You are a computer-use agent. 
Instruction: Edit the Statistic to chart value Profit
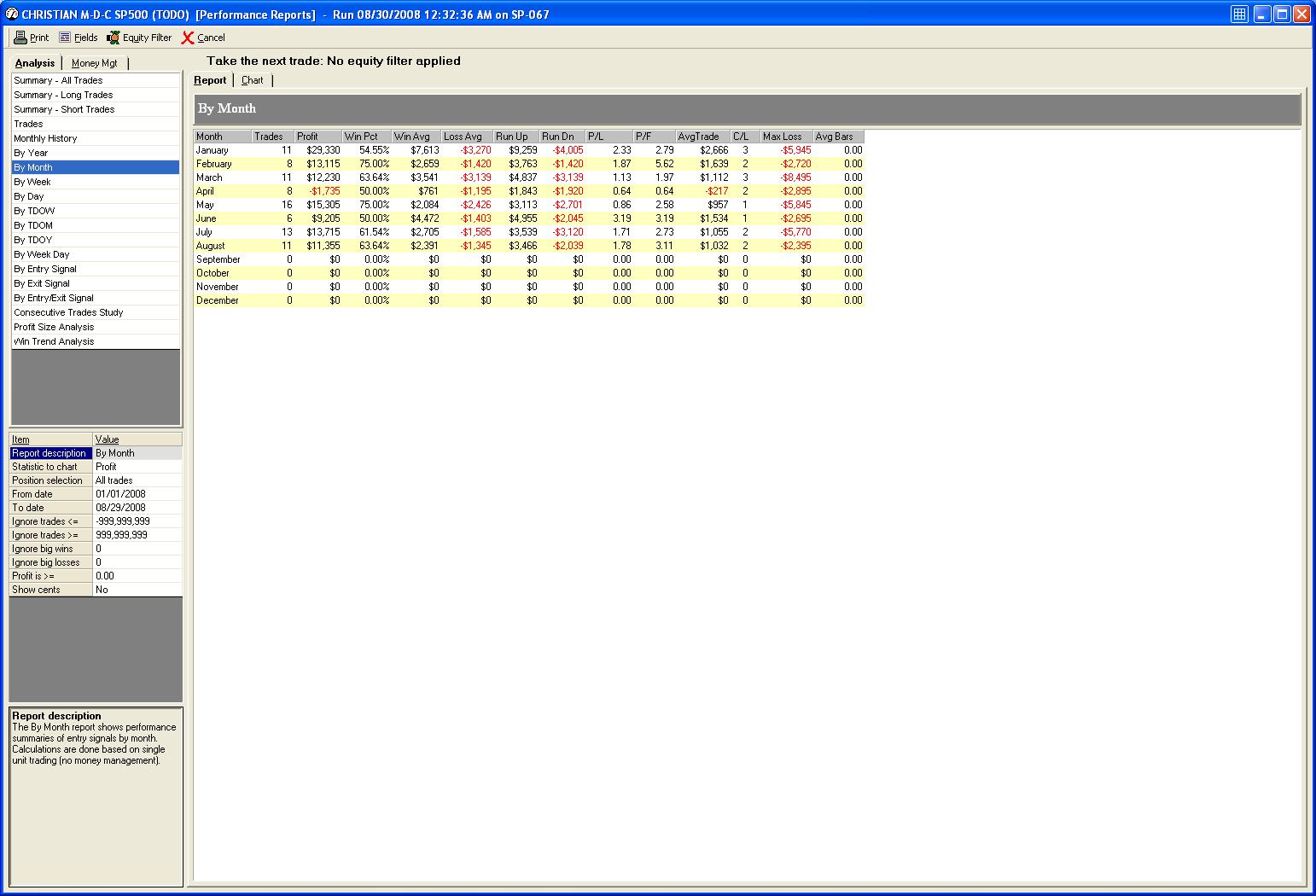point(137,467)
